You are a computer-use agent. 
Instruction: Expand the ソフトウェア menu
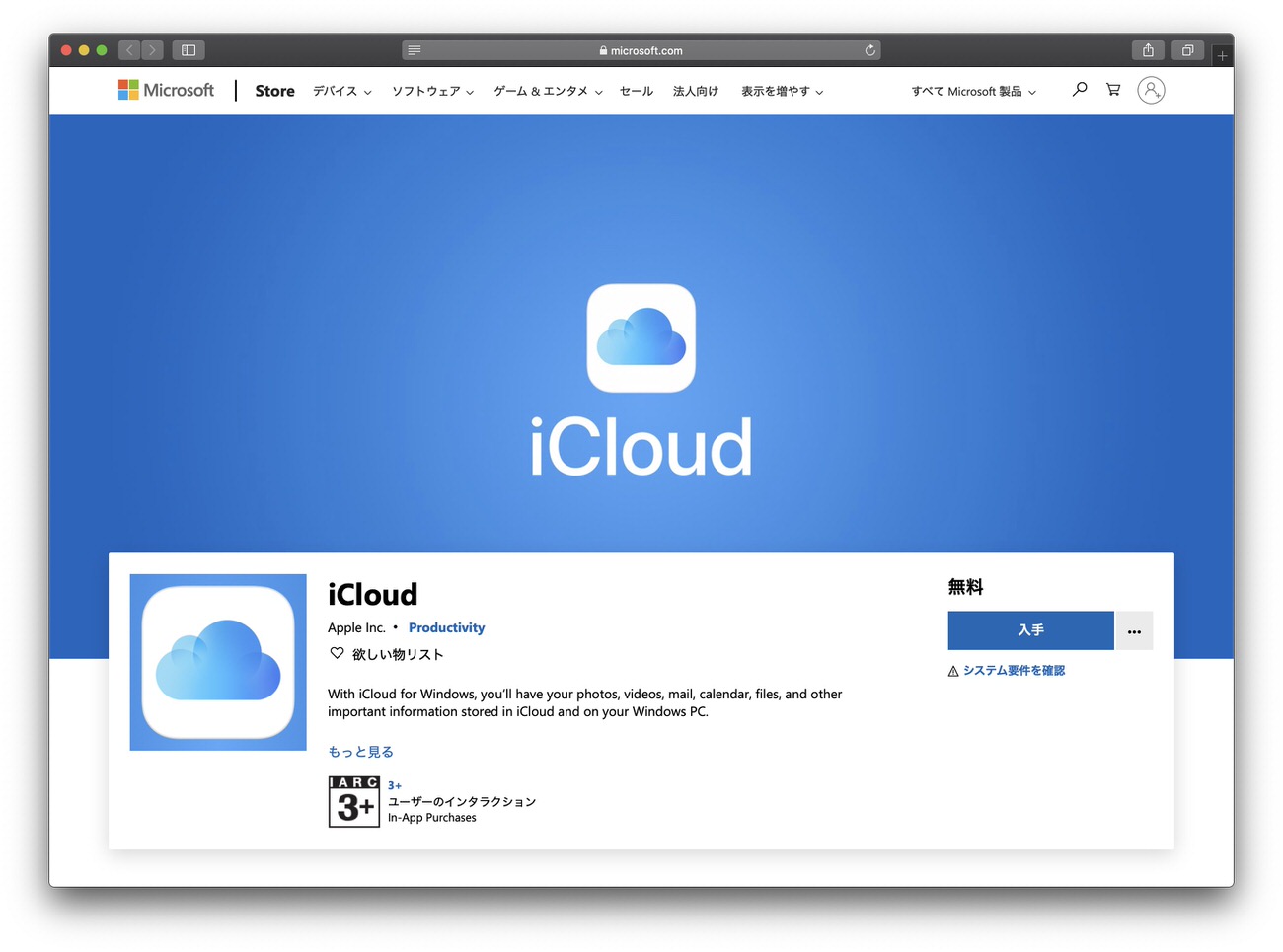[x=433, y=91]
